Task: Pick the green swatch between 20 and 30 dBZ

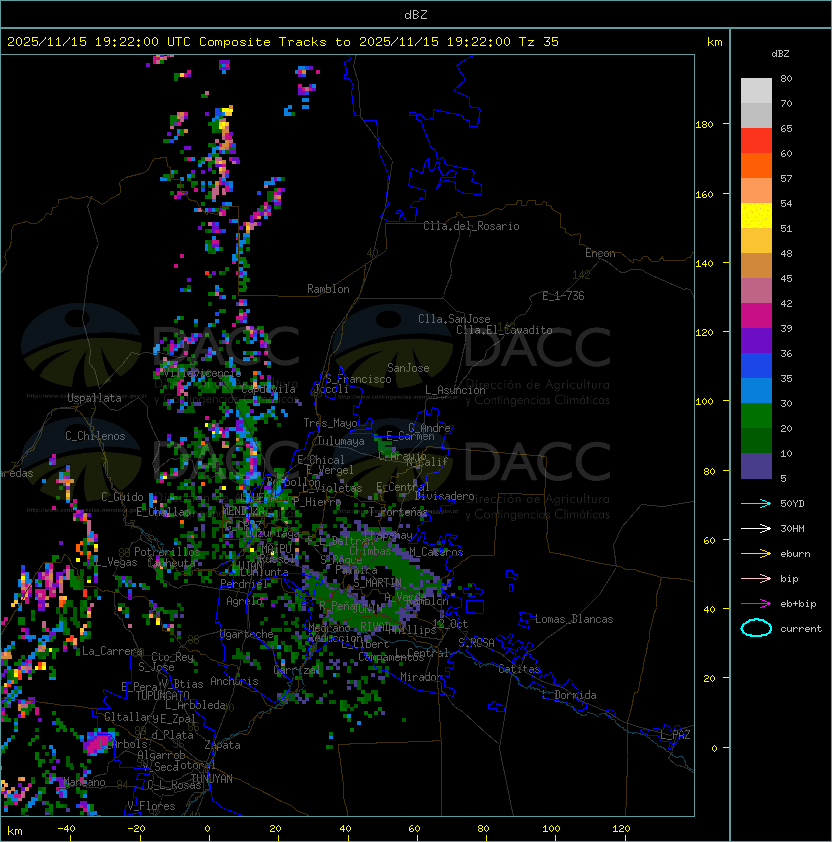Action: click(x=756, y=416)
